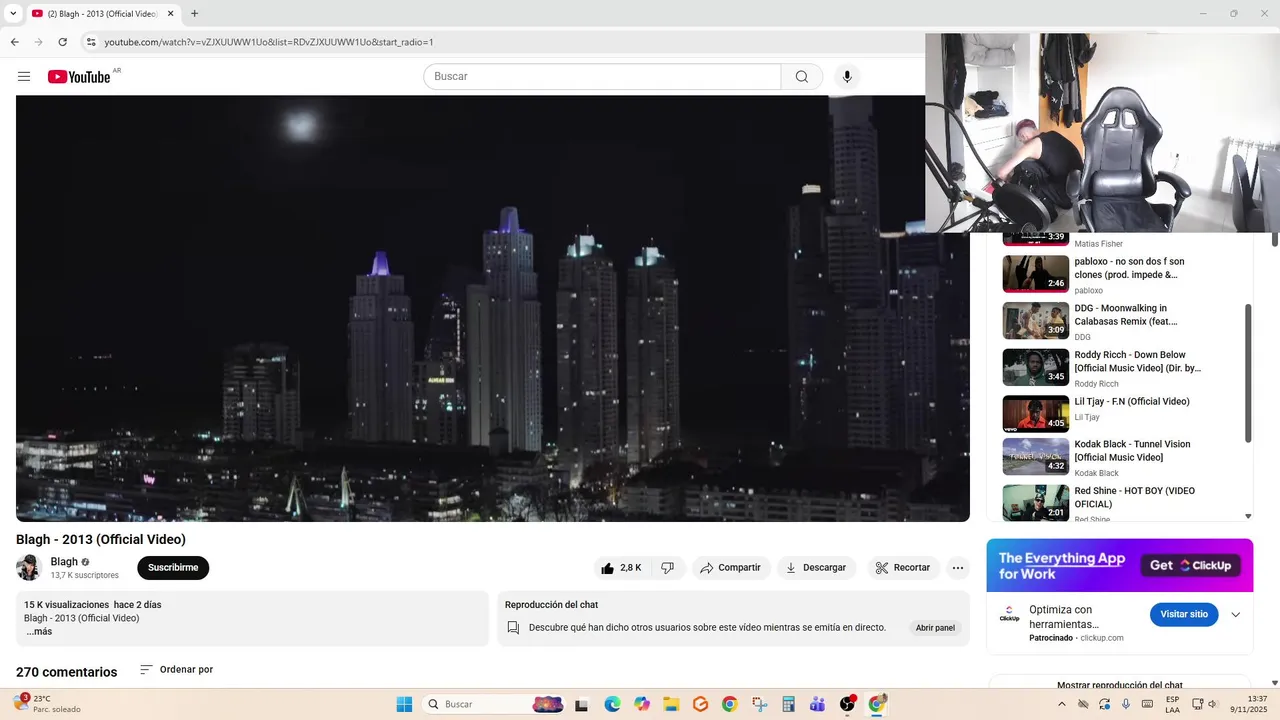1280x720 pixels.
Task: Expand the tab search dropdown arrow
Action: pos(13,14)
